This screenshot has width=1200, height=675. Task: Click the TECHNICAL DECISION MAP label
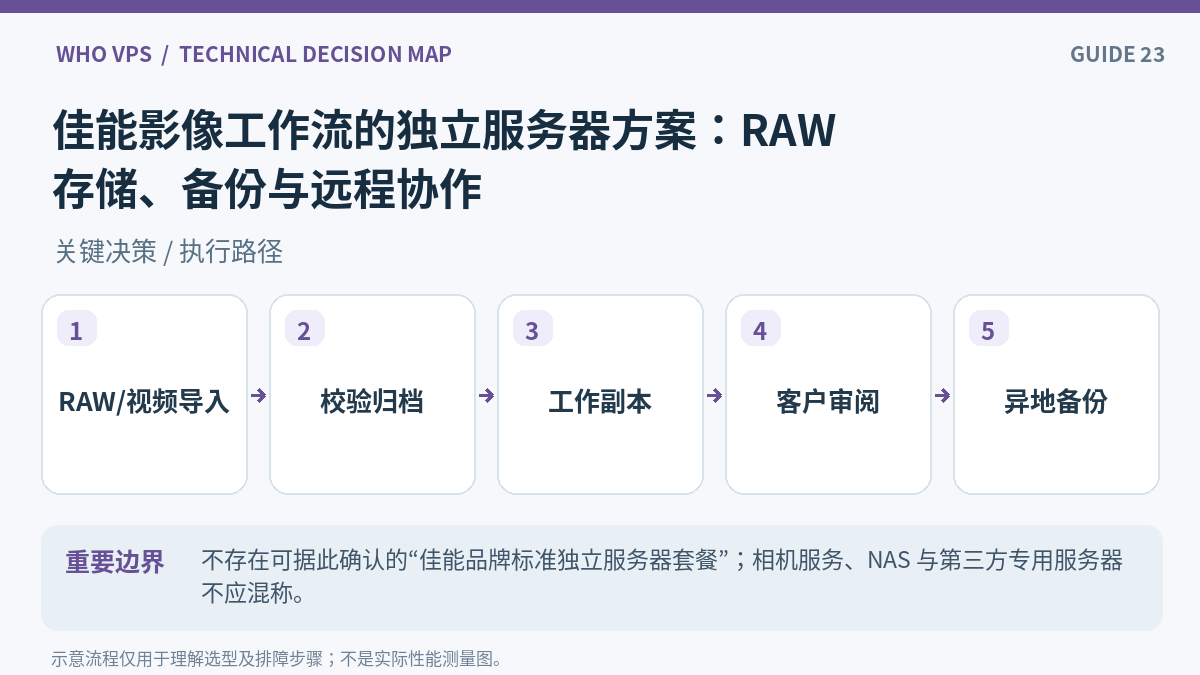[x=315, y=54]
